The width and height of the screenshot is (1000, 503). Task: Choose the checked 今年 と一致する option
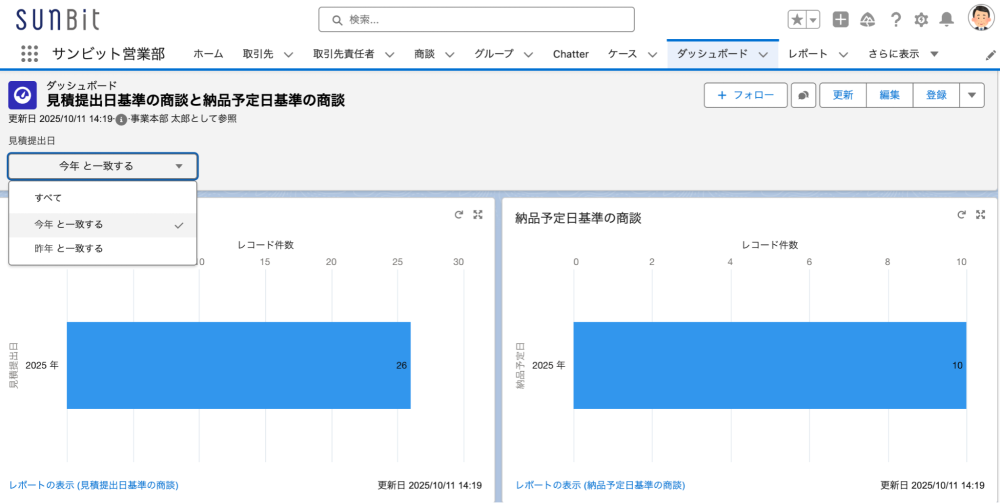coord(69,224)
